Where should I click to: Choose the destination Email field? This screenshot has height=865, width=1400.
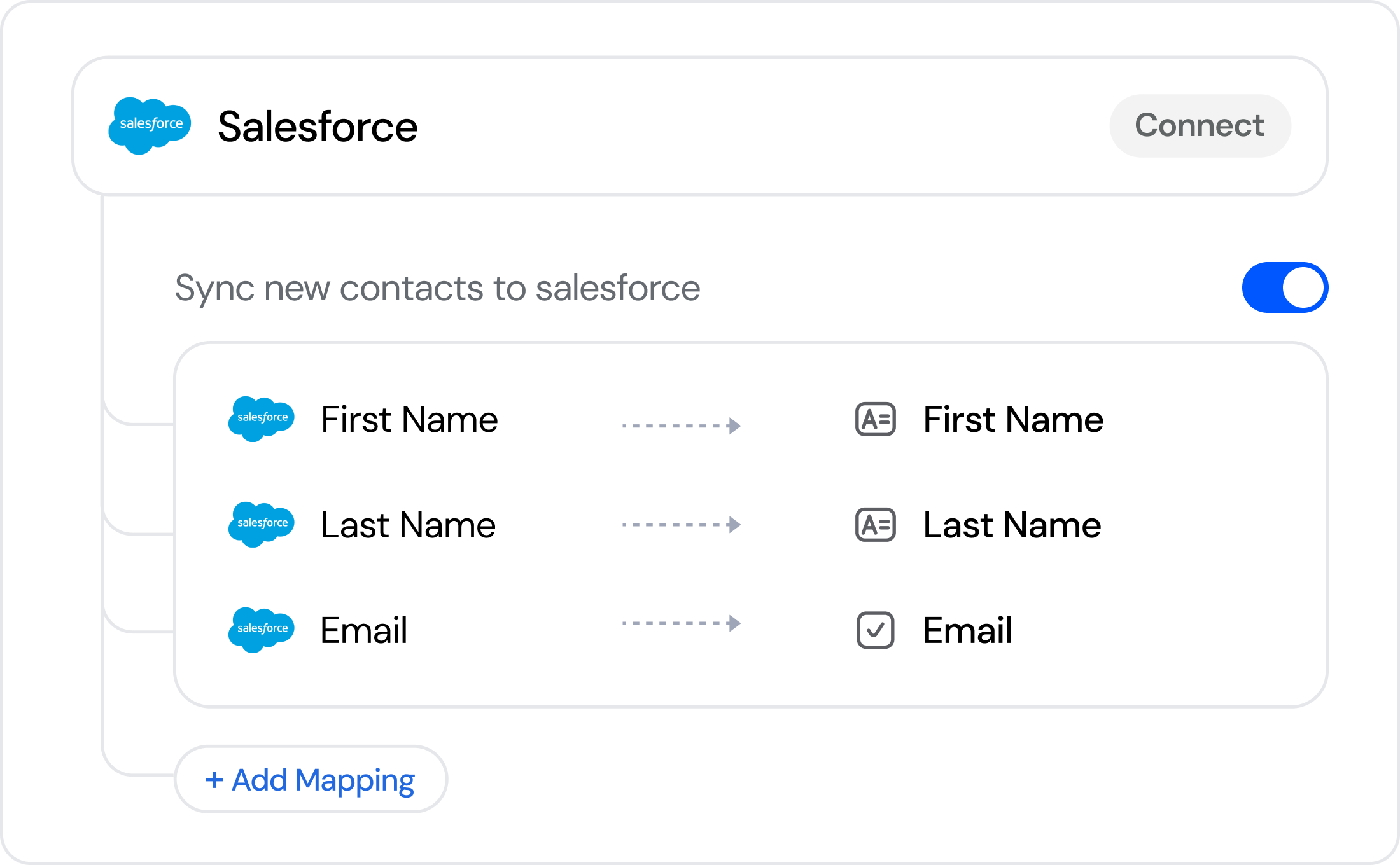pyautogui.click(x=968, y=630)
